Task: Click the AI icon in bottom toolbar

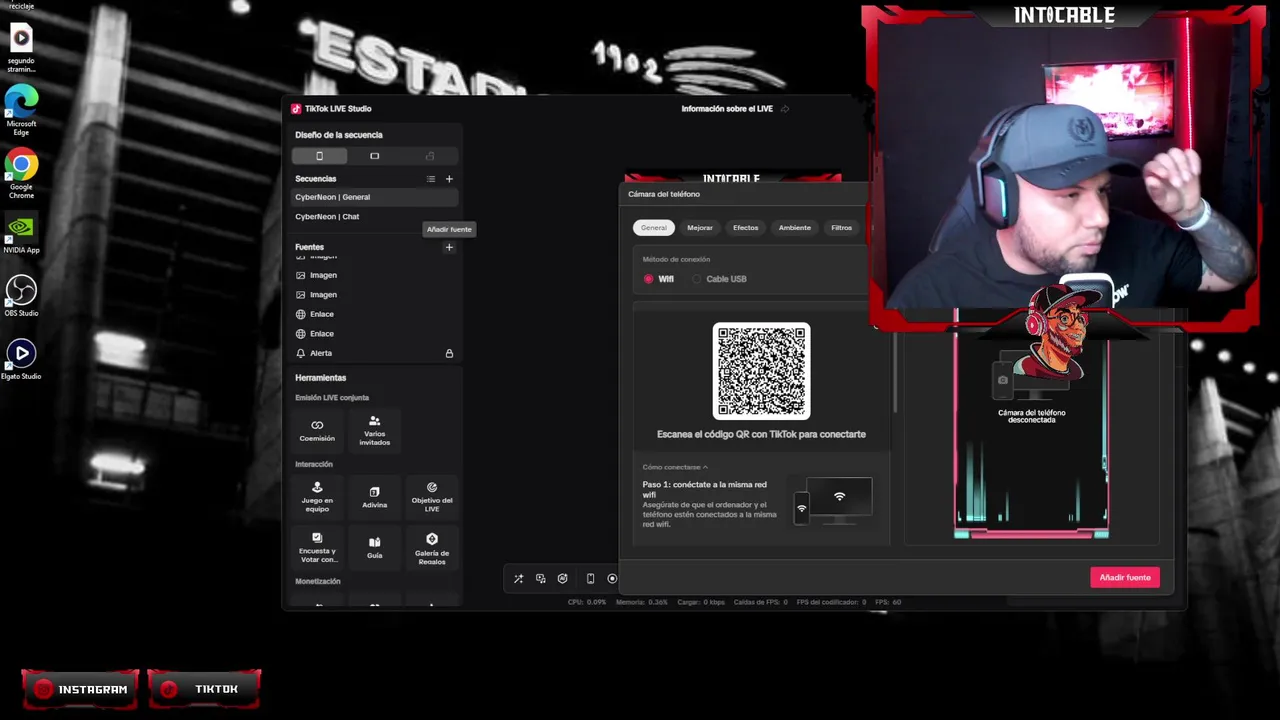Action: tap(563, 579)
